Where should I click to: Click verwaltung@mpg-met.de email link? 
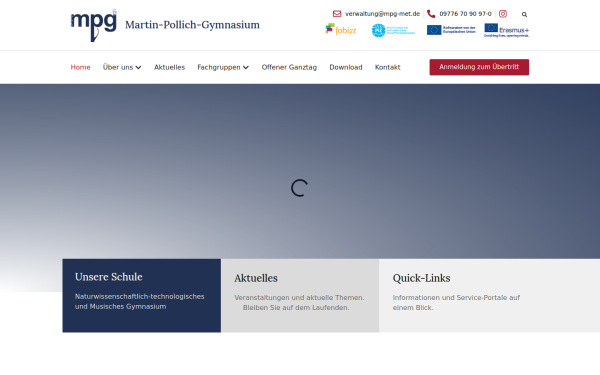pyautogui.click(x=383, y=14)
